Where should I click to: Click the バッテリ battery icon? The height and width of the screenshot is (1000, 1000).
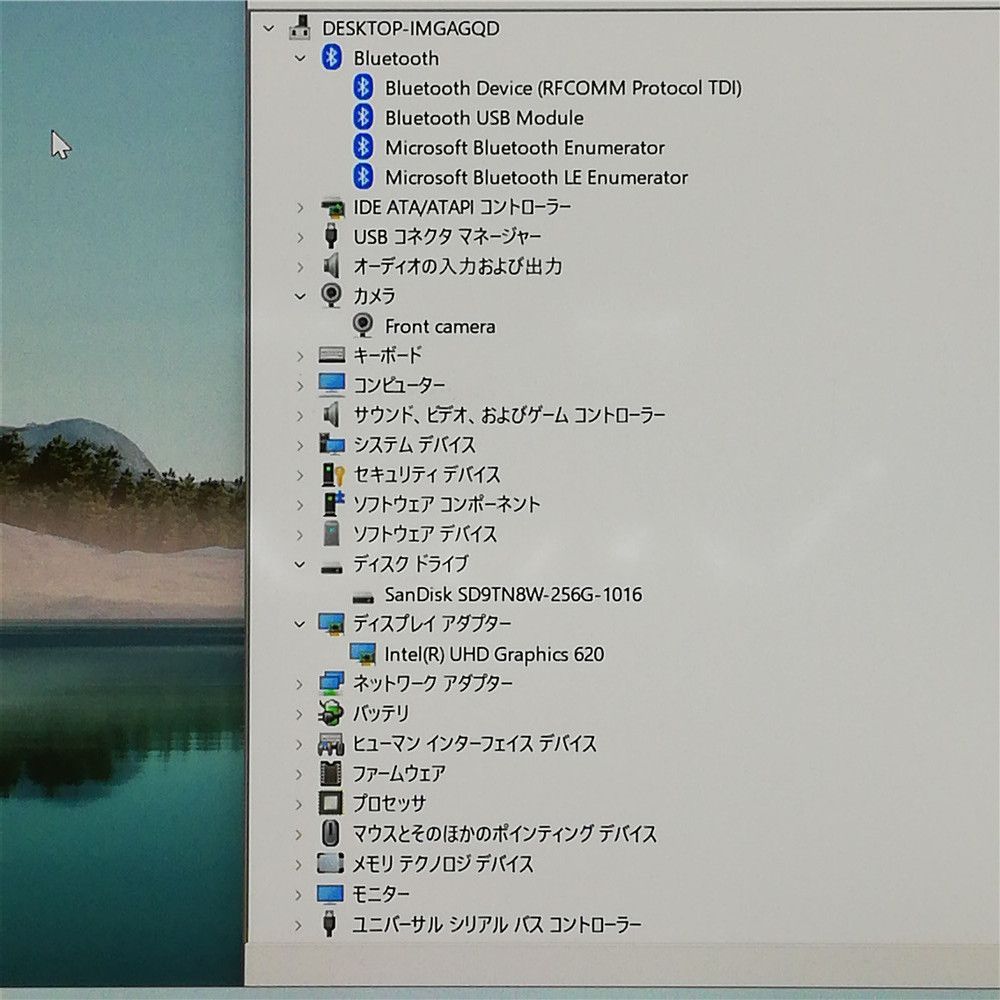tap(331, 713)
